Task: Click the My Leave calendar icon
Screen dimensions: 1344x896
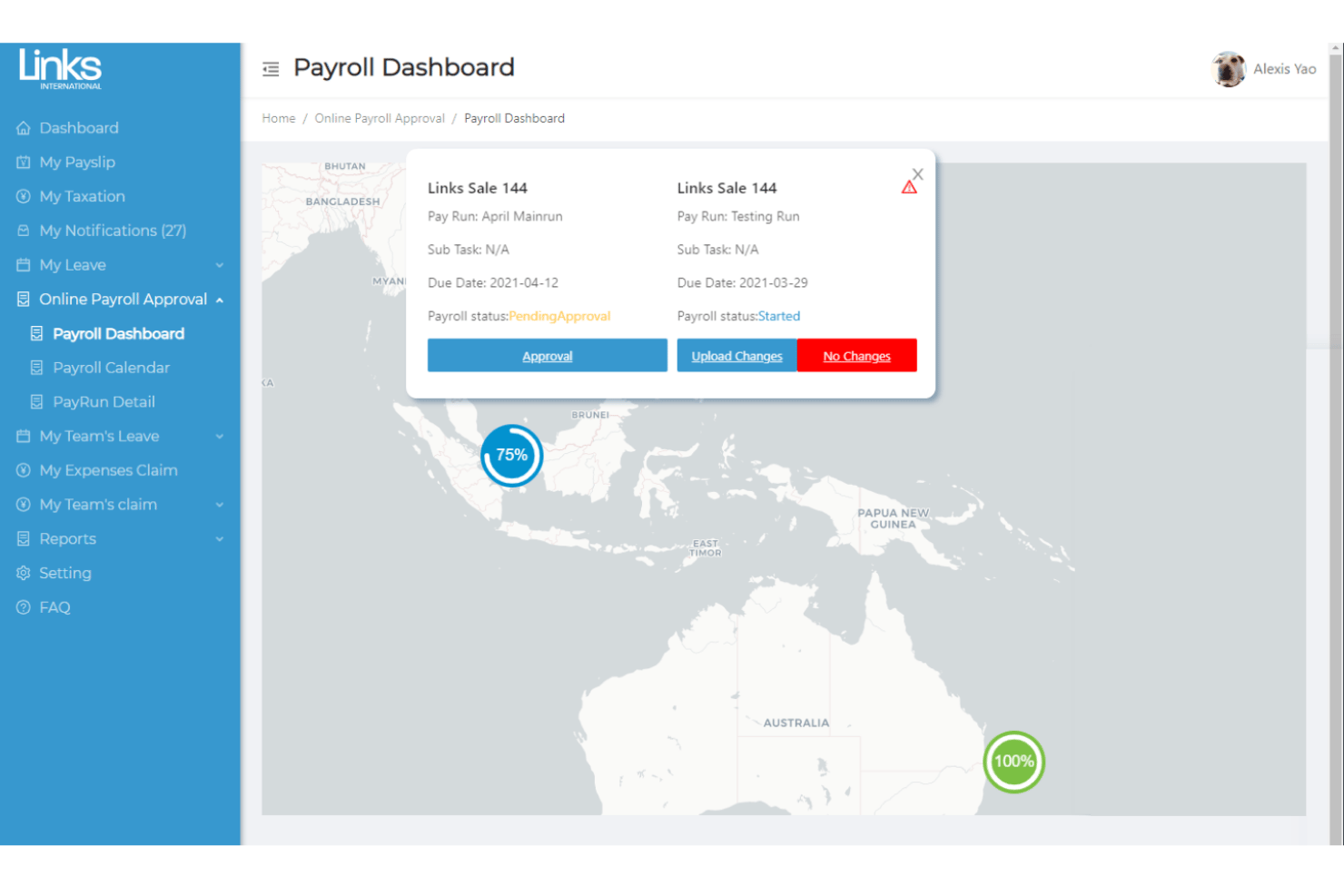Action: pos(24,265)
